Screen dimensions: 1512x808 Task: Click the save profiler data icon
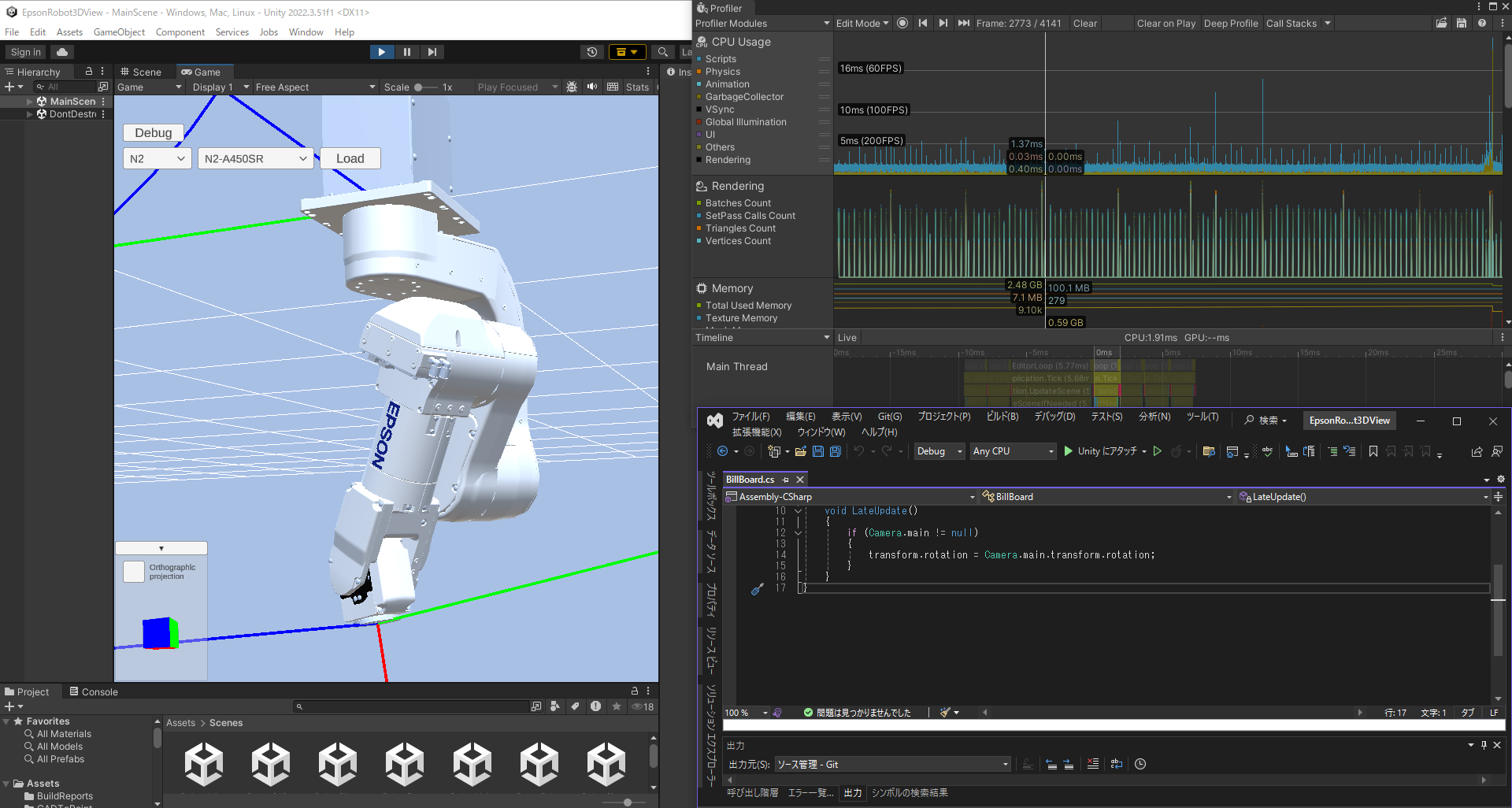tap(1462, 23)
